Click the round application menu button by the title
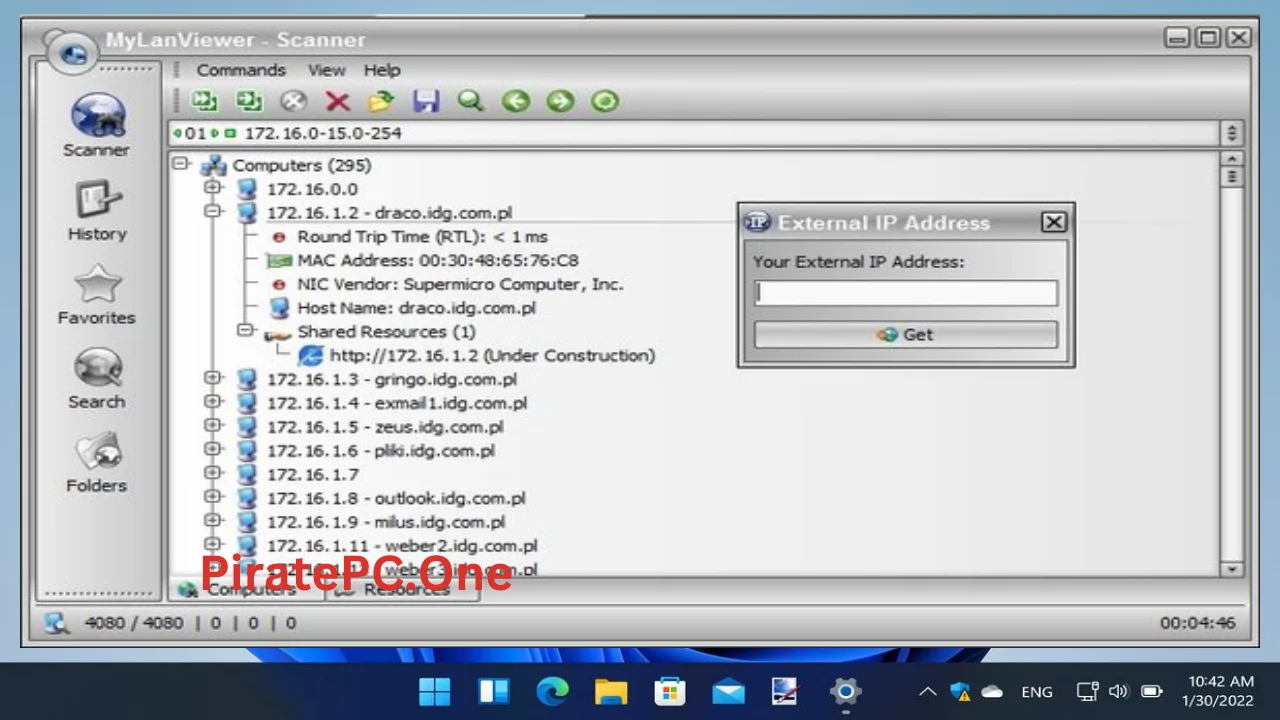 click(x=72, y=51)
